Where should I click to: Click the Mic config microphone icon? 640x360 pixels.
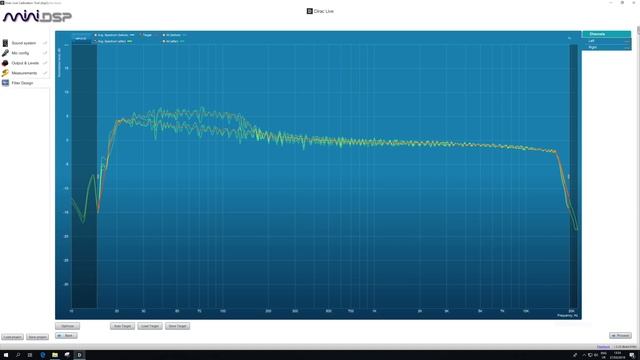(5, 53)
